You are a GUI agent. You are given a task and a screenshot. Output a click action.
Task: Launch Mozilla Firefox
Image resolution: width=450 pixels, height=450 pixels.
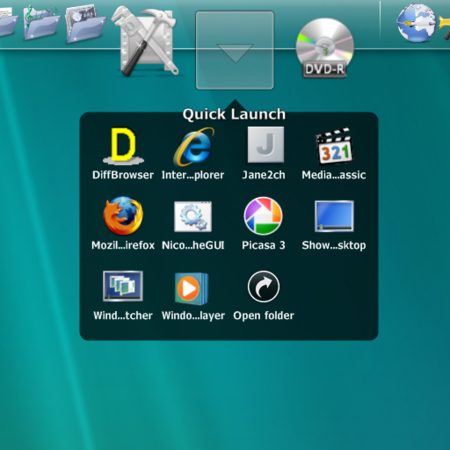(x=123, y=216)
